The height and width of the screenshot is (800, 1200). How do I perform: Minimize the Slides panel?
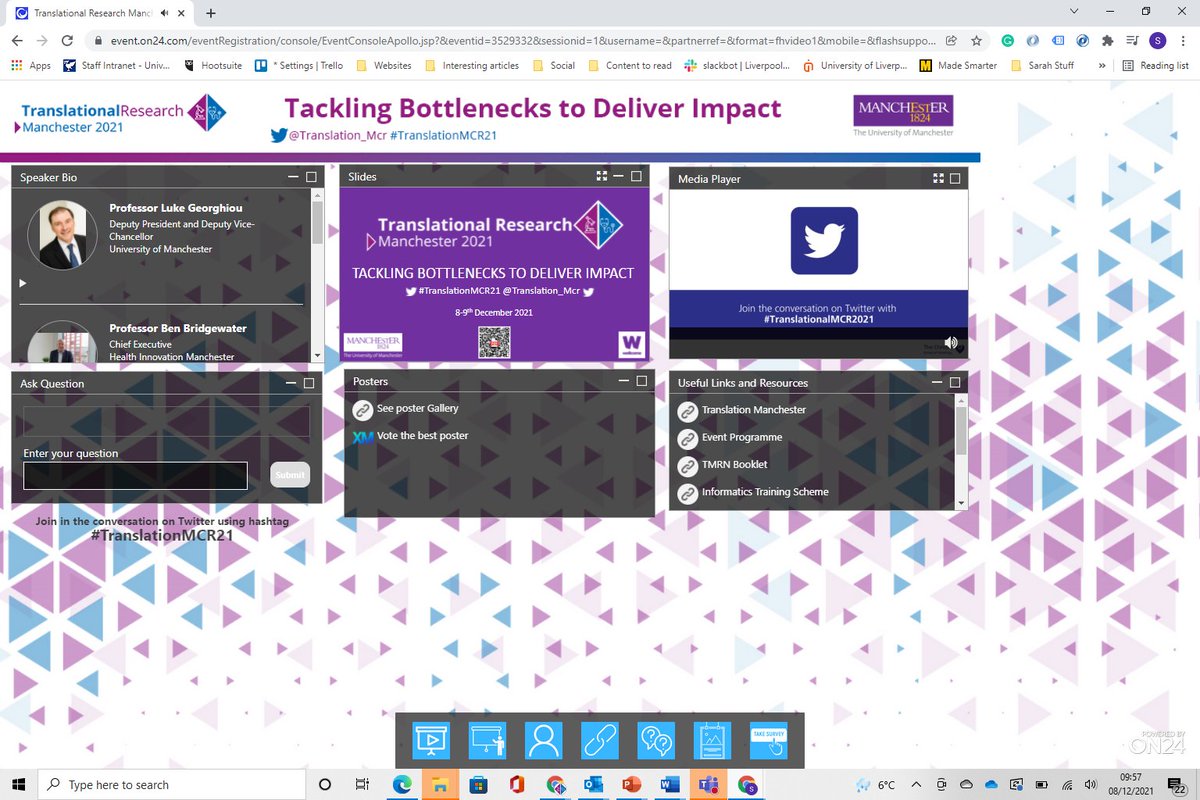click(x=620, y=176)
